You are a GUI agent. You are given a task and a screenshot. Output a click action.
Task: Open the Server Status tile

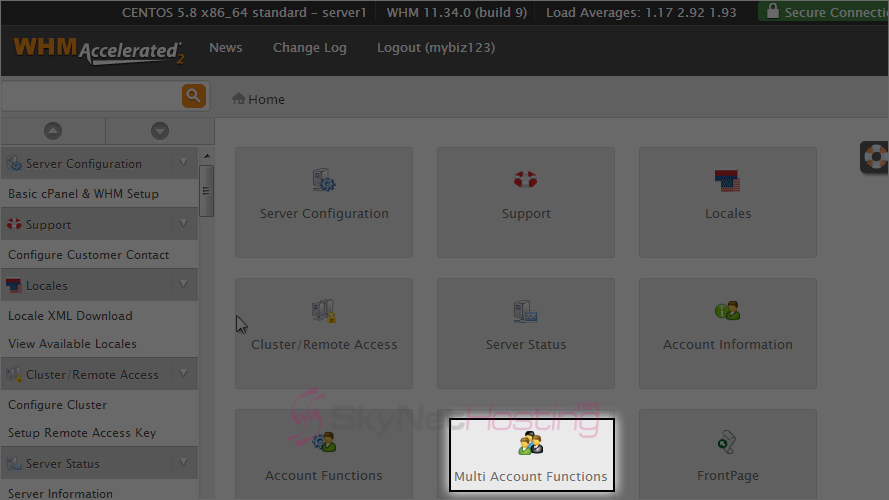pos(526,333)
